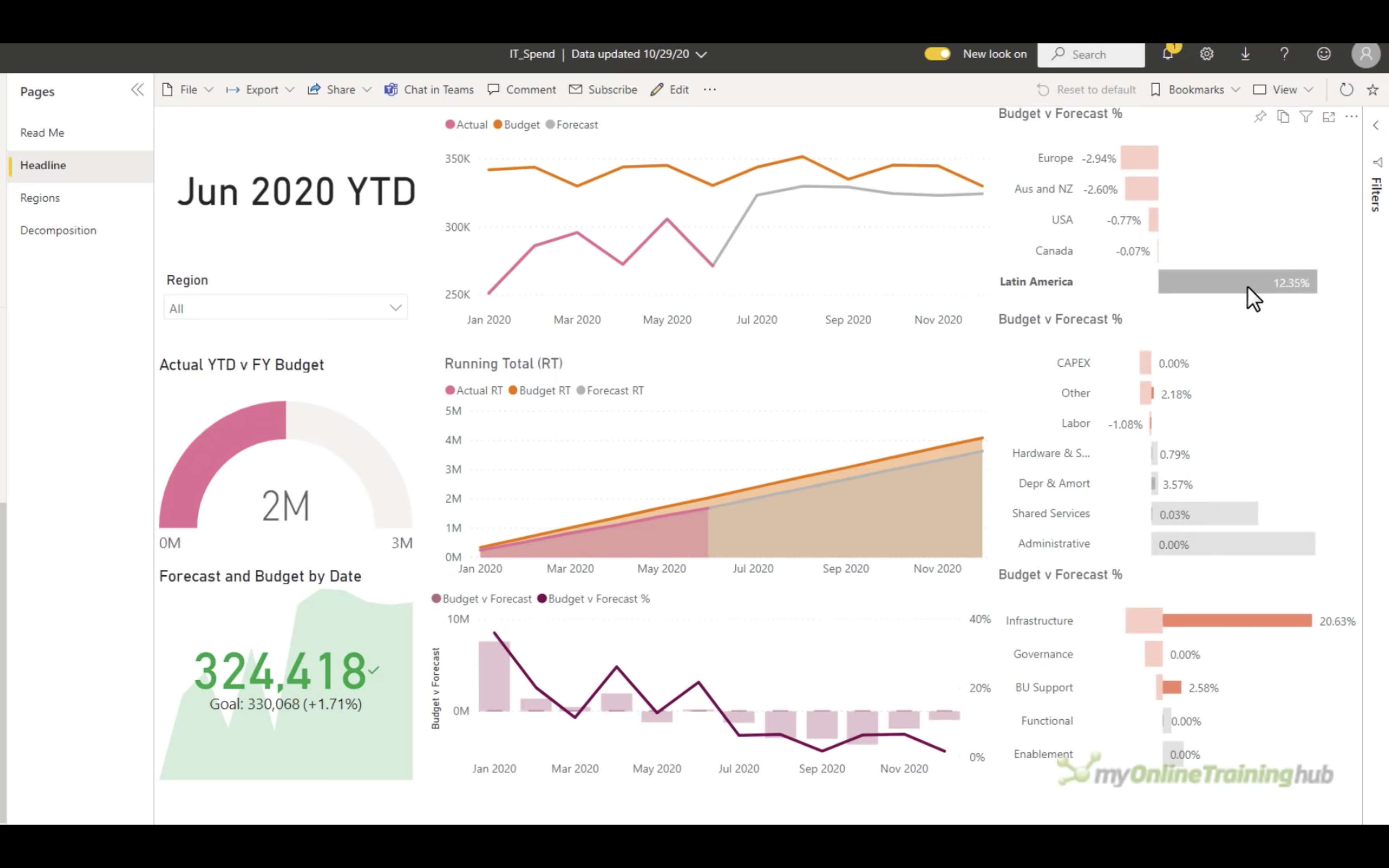Viewport: 1389px width, 868px height.
Task: Click the feedback smiley icon
Action: (1324, 54)
